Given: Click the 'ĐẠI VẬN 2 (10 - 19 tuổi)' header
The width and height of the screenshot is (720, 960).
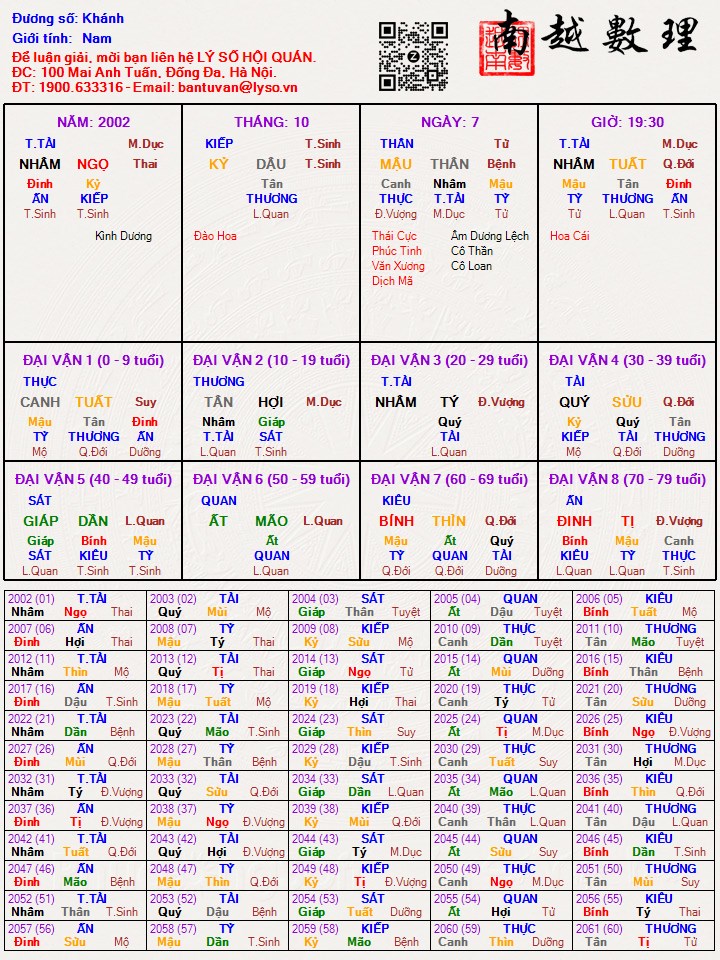Looking at the screenshot, I should pyautogui.click(x=271, y=360).
